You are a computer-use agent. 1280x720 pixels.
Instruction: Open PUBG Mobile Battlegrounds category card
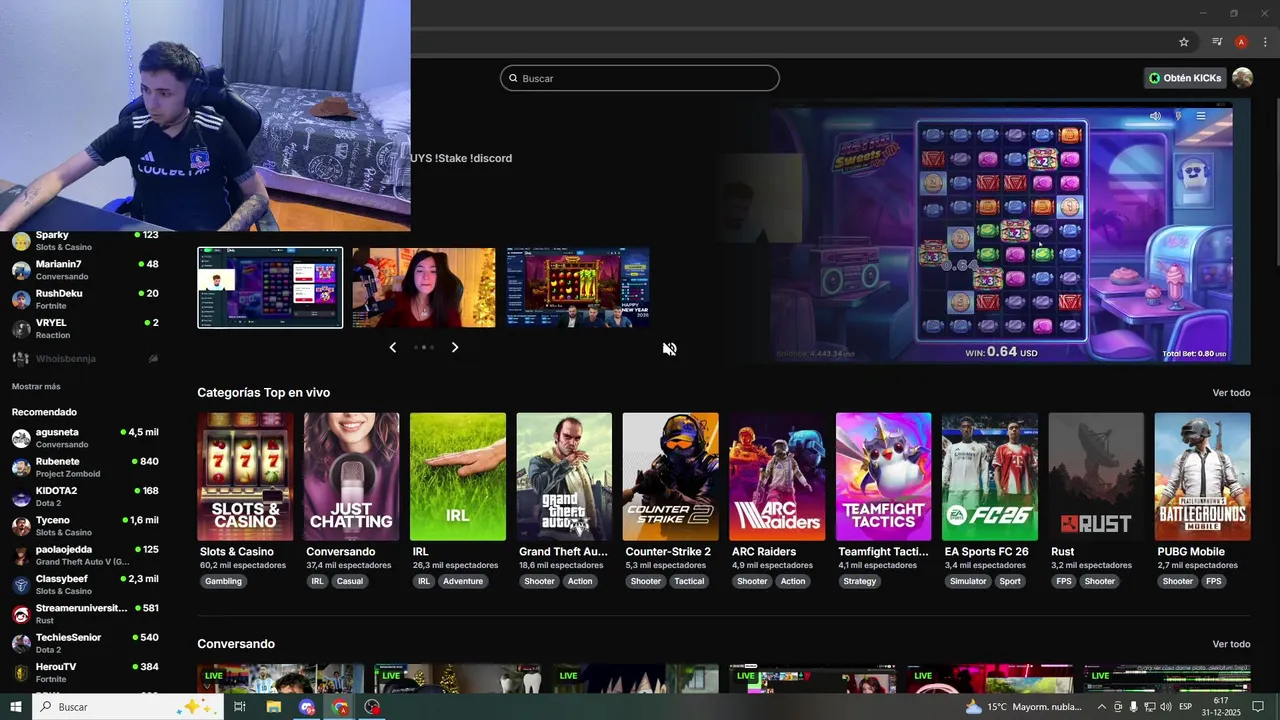[x=1202, y=477]
